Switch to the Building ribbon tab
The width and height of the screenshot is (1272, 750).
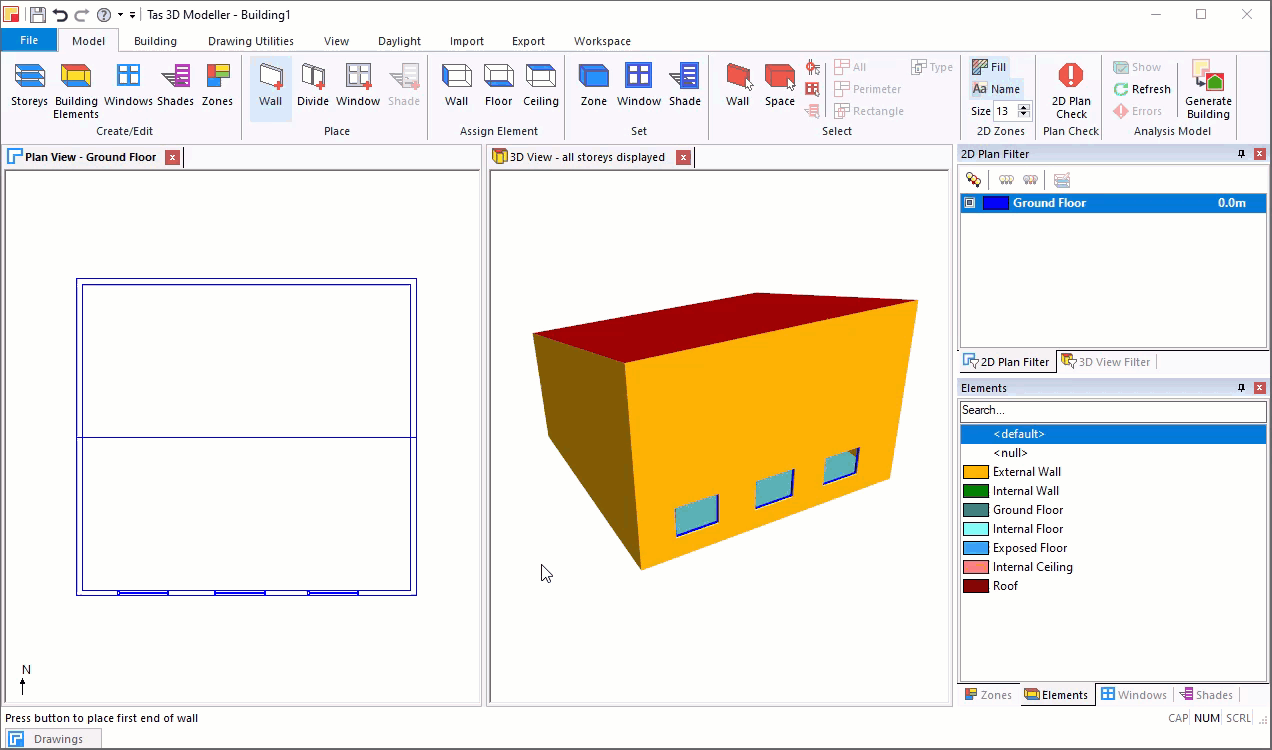pyautogui.click(x=155, y=41)
